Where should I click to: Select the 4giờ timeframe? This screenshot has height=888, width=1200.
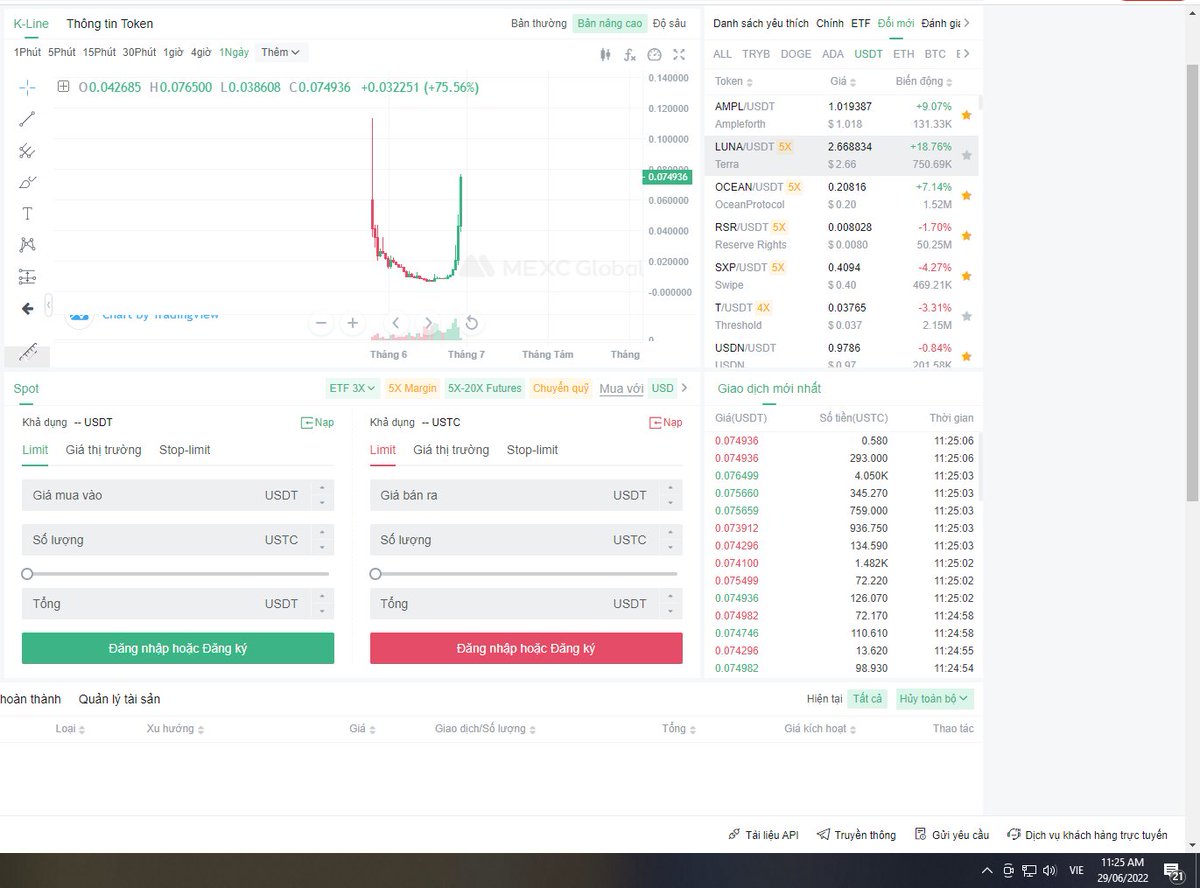[201, 52]
